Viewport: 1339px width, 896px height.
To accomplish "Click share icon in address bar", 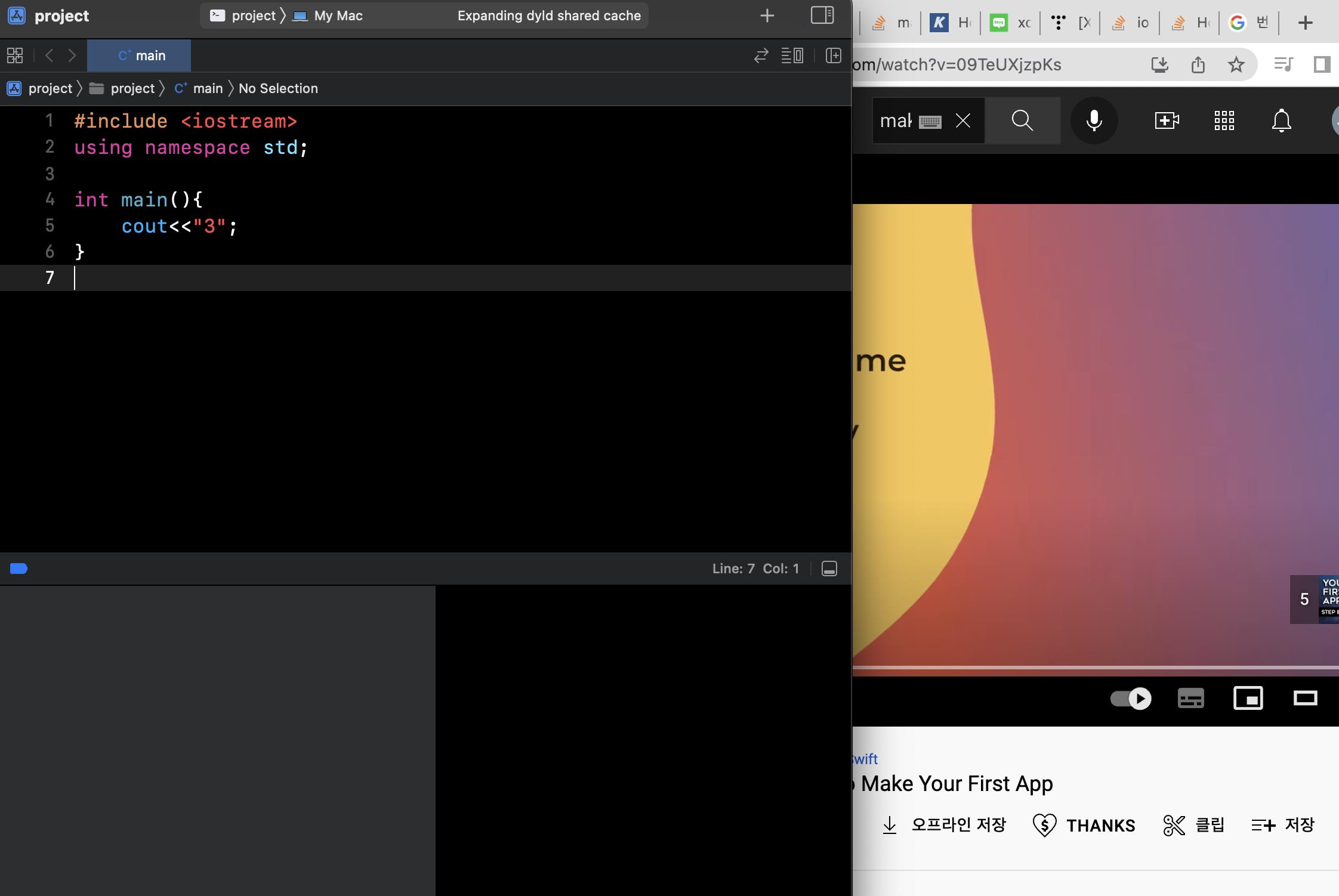I will 1198,64.
